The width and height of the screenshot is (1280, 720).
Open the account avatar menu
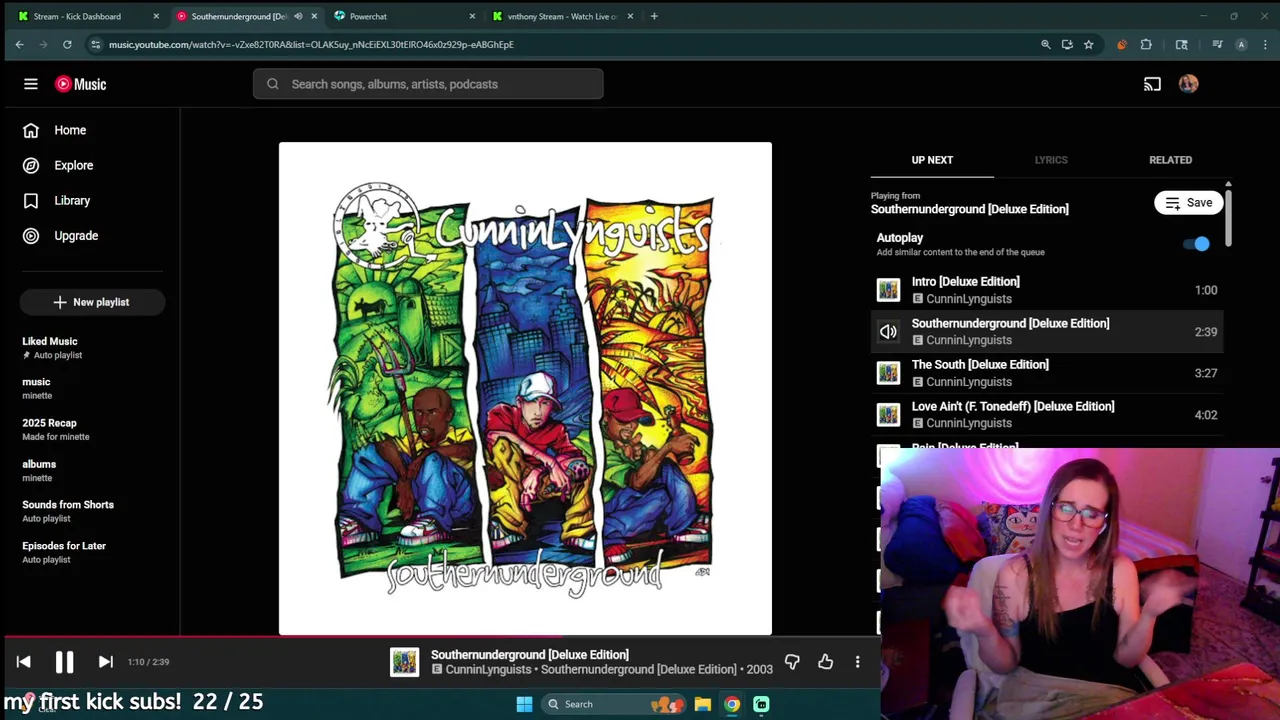(1188, 84)
